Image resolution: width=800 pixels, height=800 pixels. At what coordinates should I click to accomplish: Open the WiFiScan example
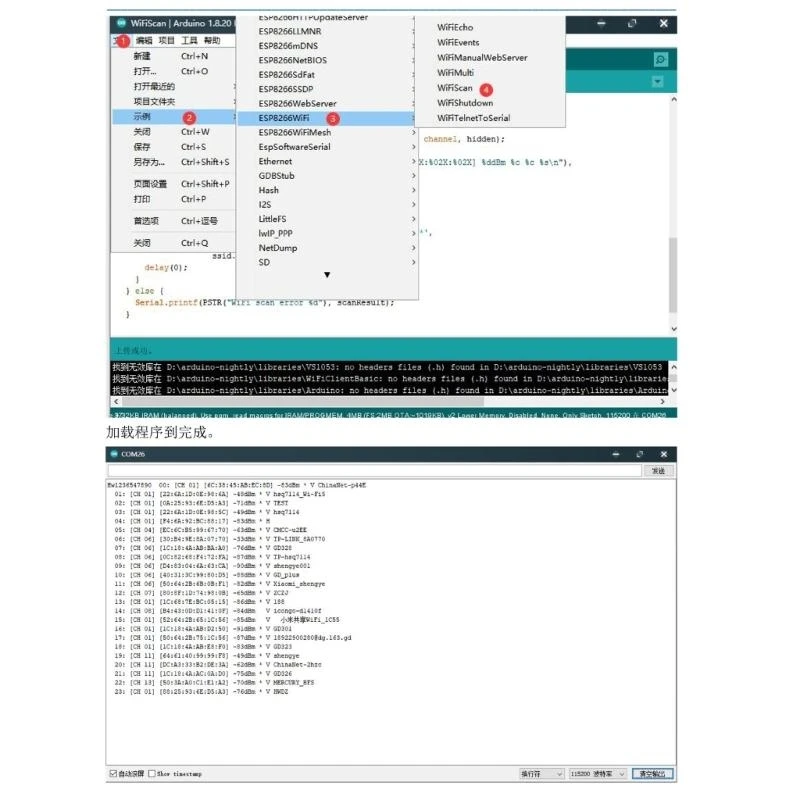click(490, 88)
